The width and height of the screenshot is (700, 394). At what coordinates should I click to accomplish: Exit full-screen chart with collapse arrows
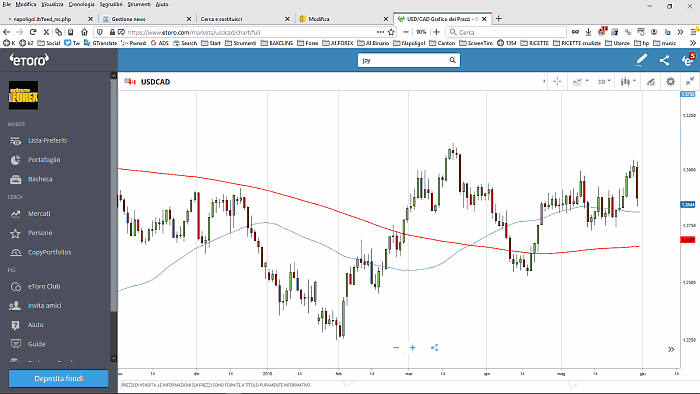click(690, 81)
